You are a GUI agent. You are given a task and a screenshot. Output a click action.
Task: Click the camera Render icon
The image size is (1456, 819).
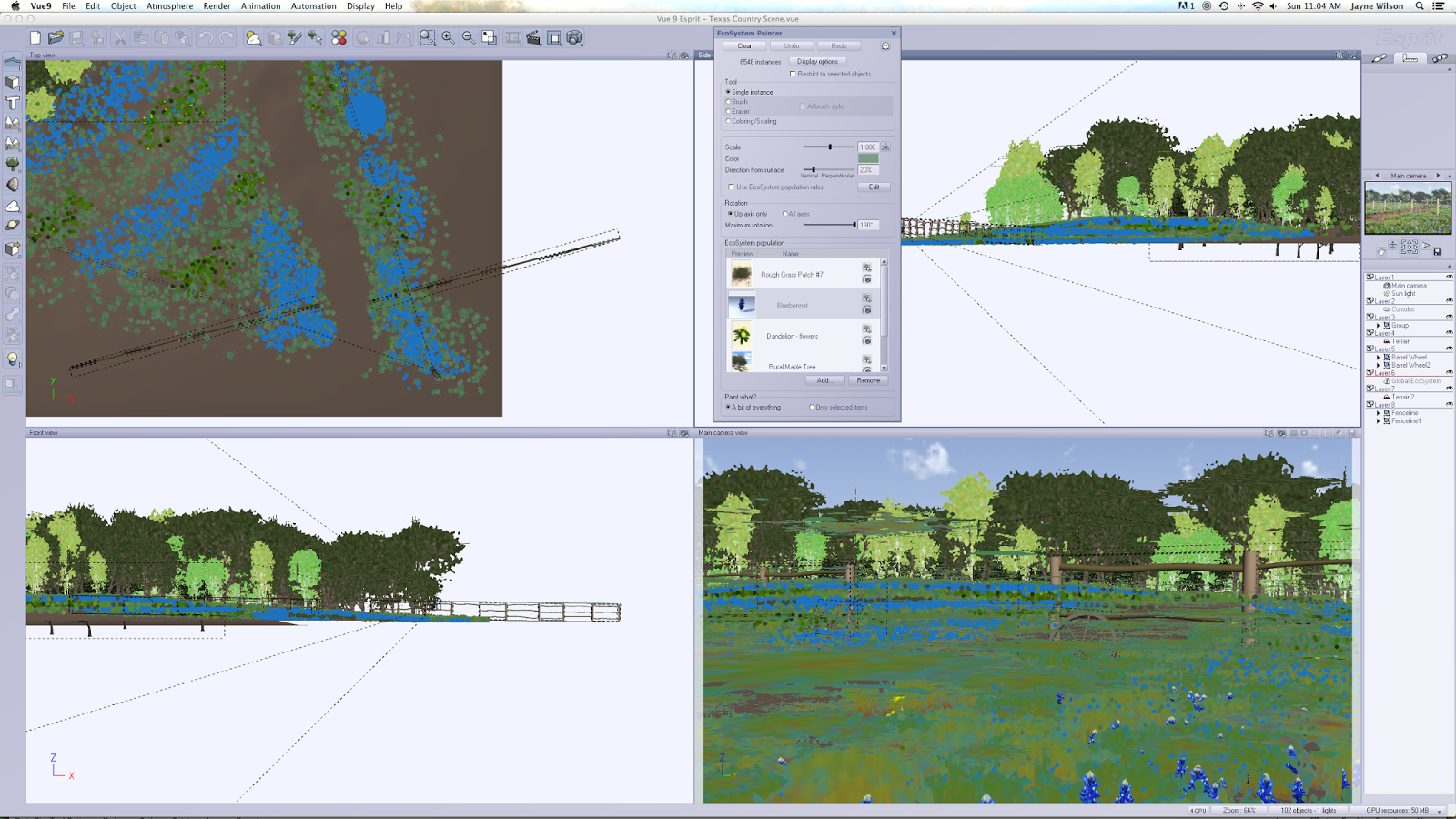[574, 37]
